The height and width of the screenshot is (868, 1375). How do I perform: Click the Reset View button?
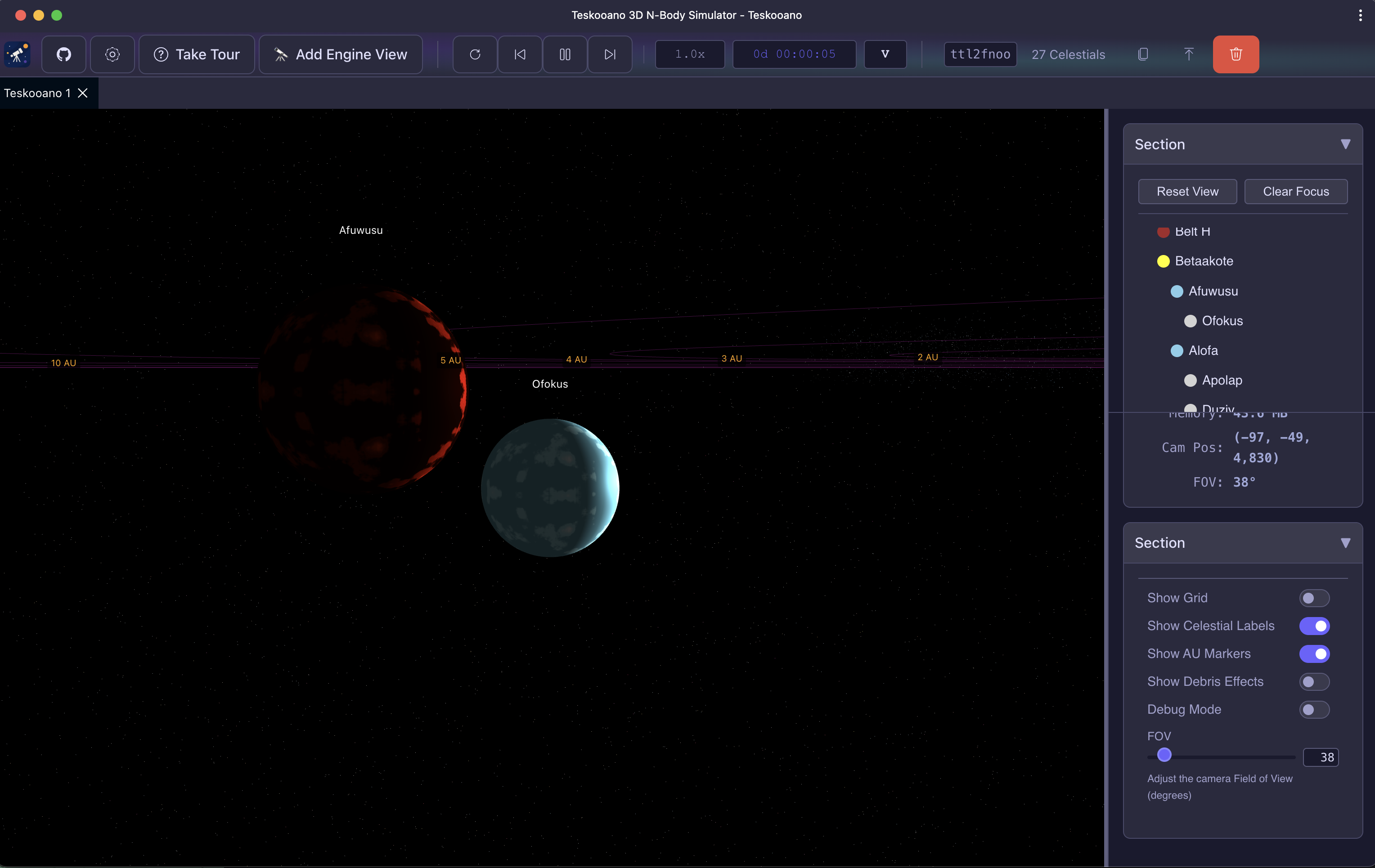tap(1187, 192)
